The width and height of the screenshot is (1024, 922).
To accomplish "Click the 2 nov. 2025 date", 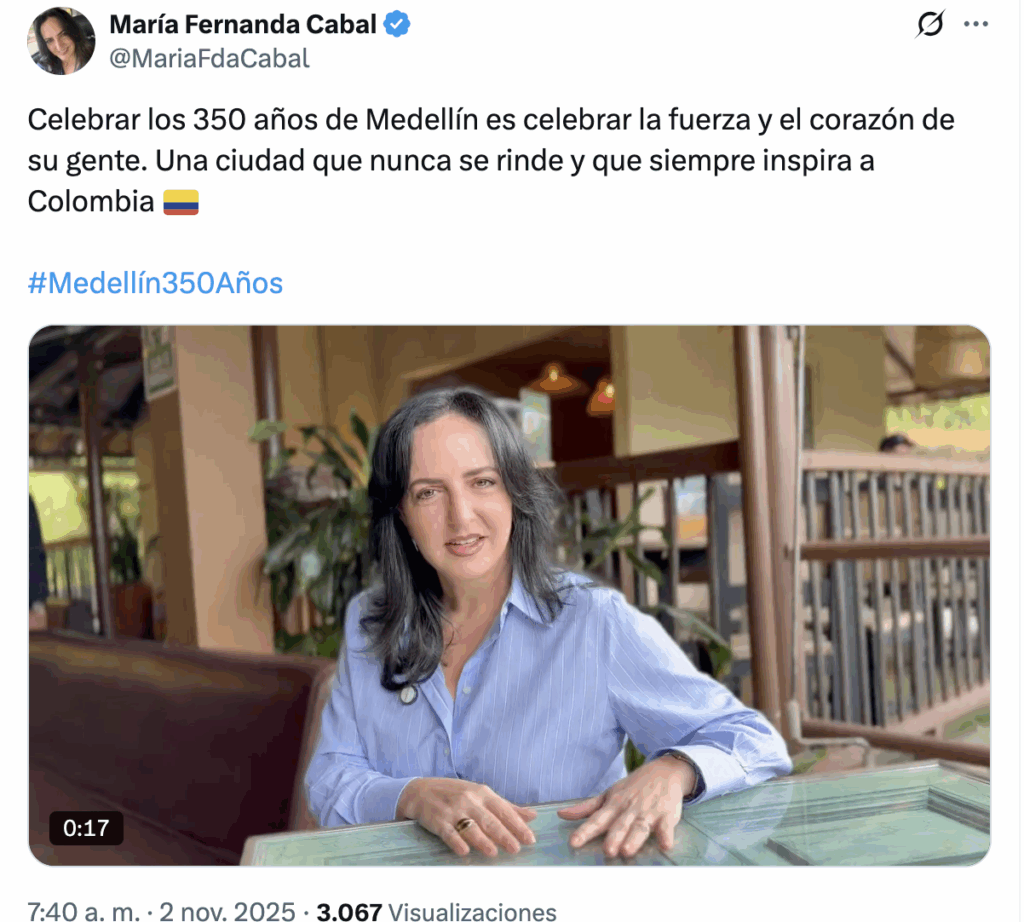I will 227,912.
